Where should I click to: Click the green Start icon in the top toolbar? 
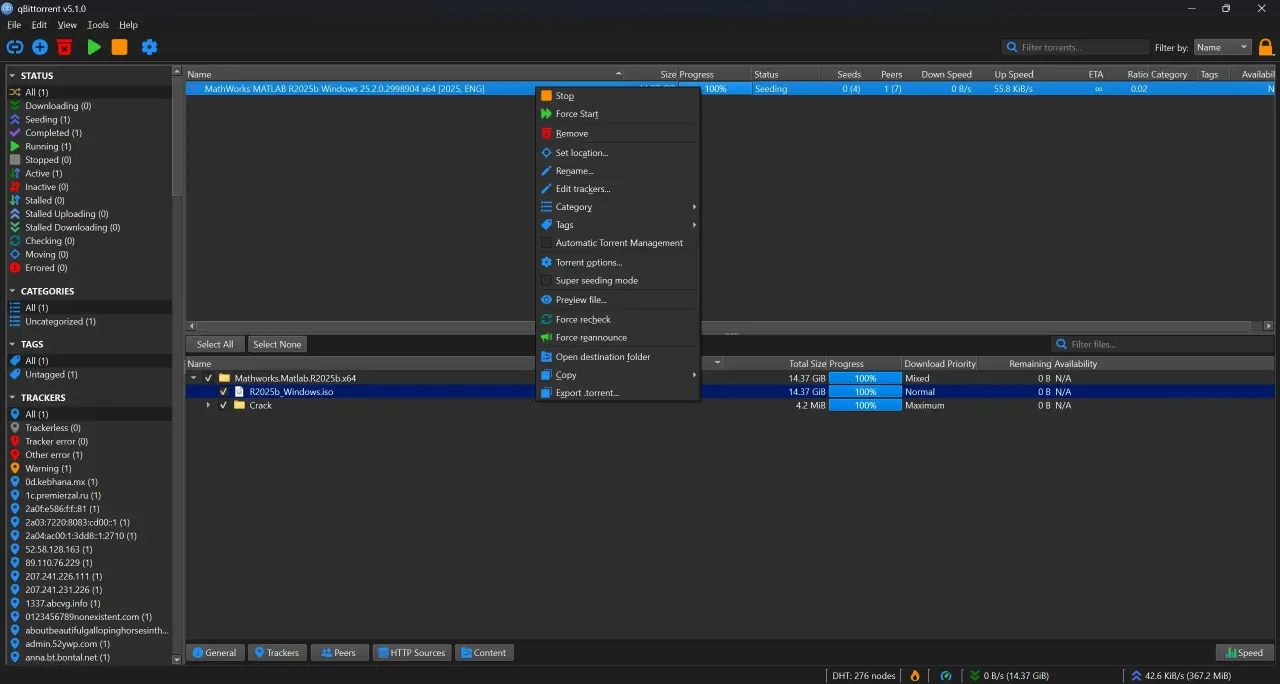94,47
